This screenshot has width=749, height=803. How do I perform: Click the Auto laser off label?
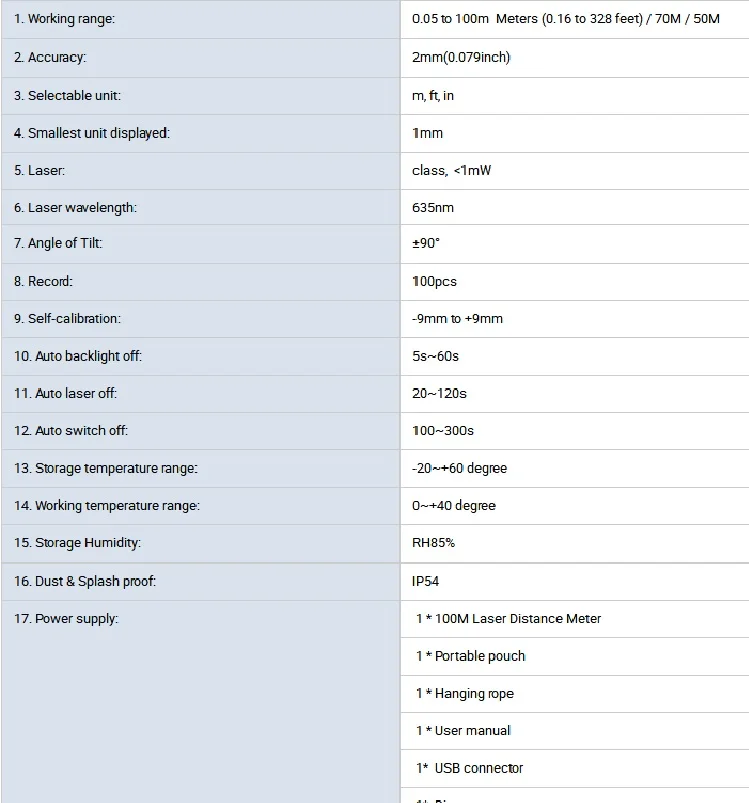[65, 393]
